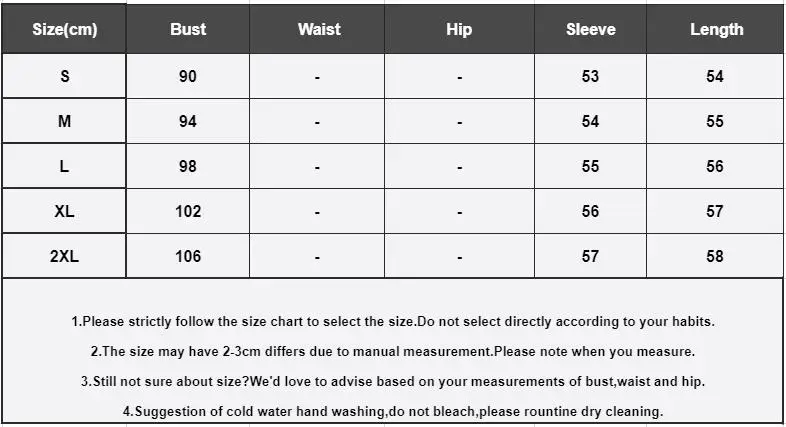Select note 2 about 2-3cm differences

pos(393,351)
